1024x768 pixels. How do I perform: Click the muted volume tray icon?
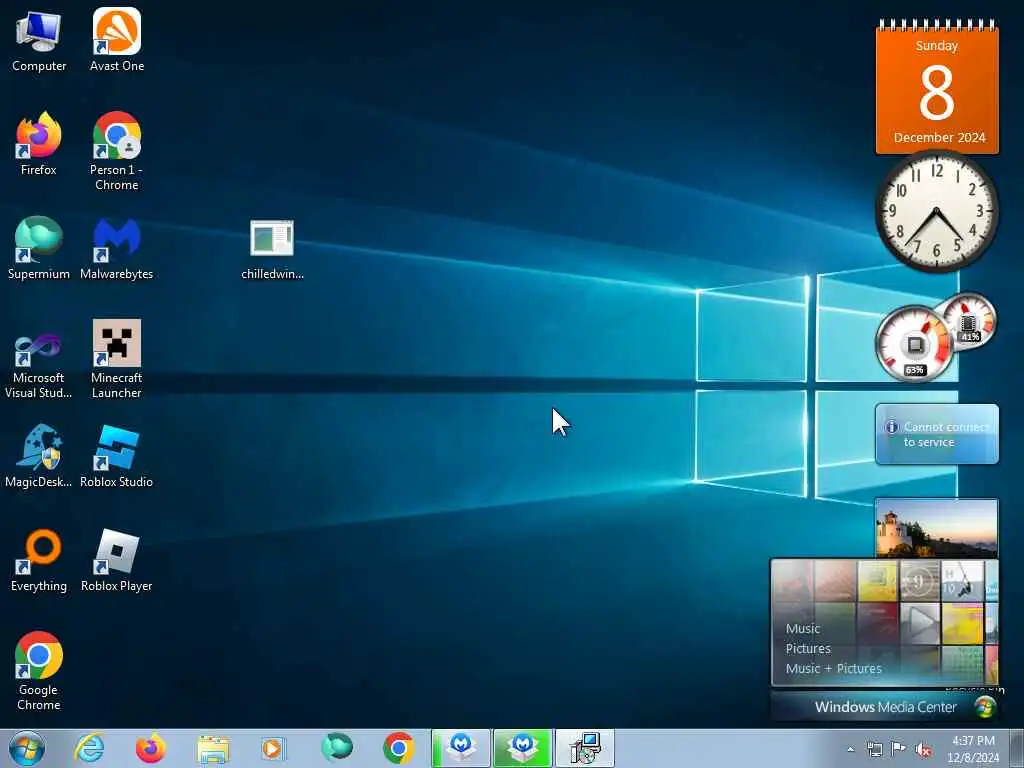(x=923, y=750)
